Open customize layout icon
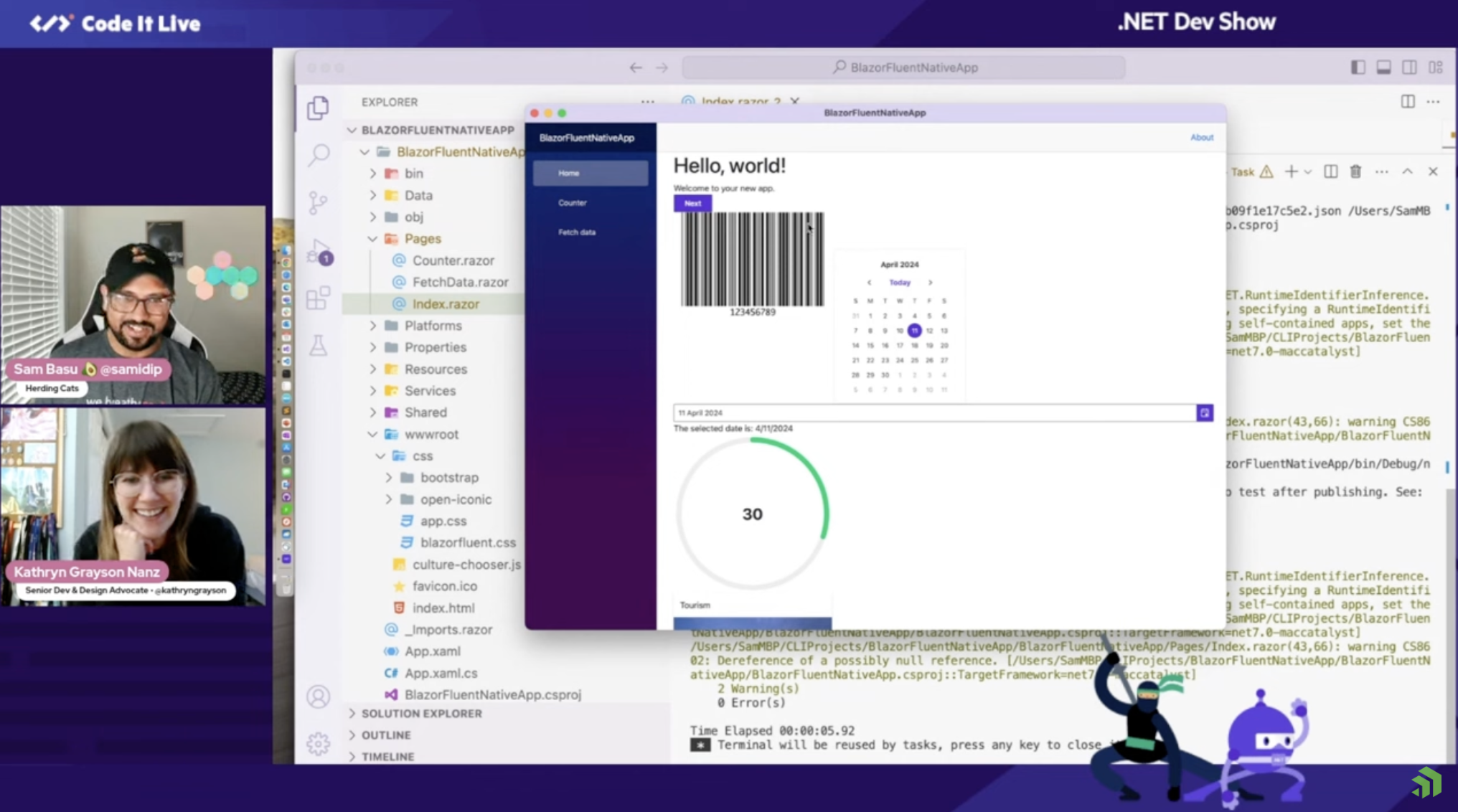The image size is (1458, 812). [1436, 67]
